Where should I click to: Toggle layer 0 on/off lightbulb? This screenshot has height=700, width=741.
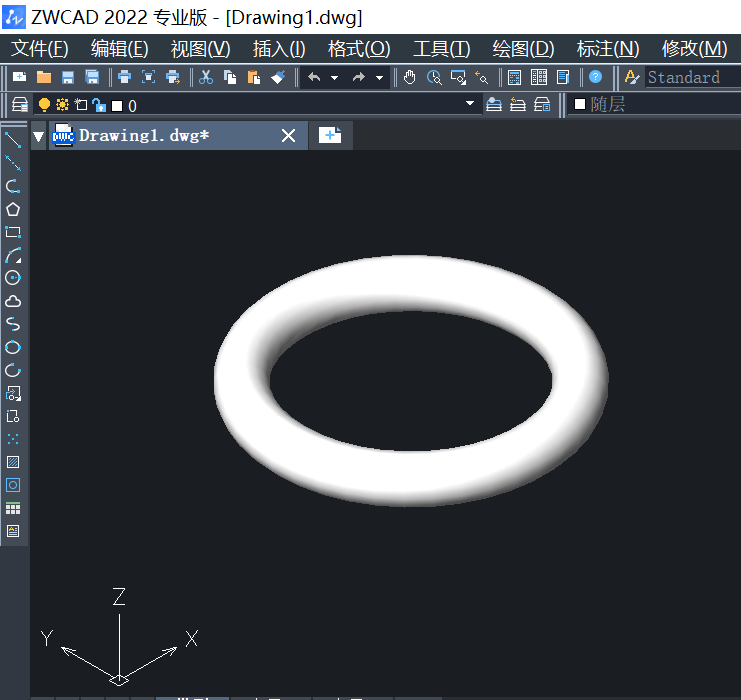click(x=44, y=104)
